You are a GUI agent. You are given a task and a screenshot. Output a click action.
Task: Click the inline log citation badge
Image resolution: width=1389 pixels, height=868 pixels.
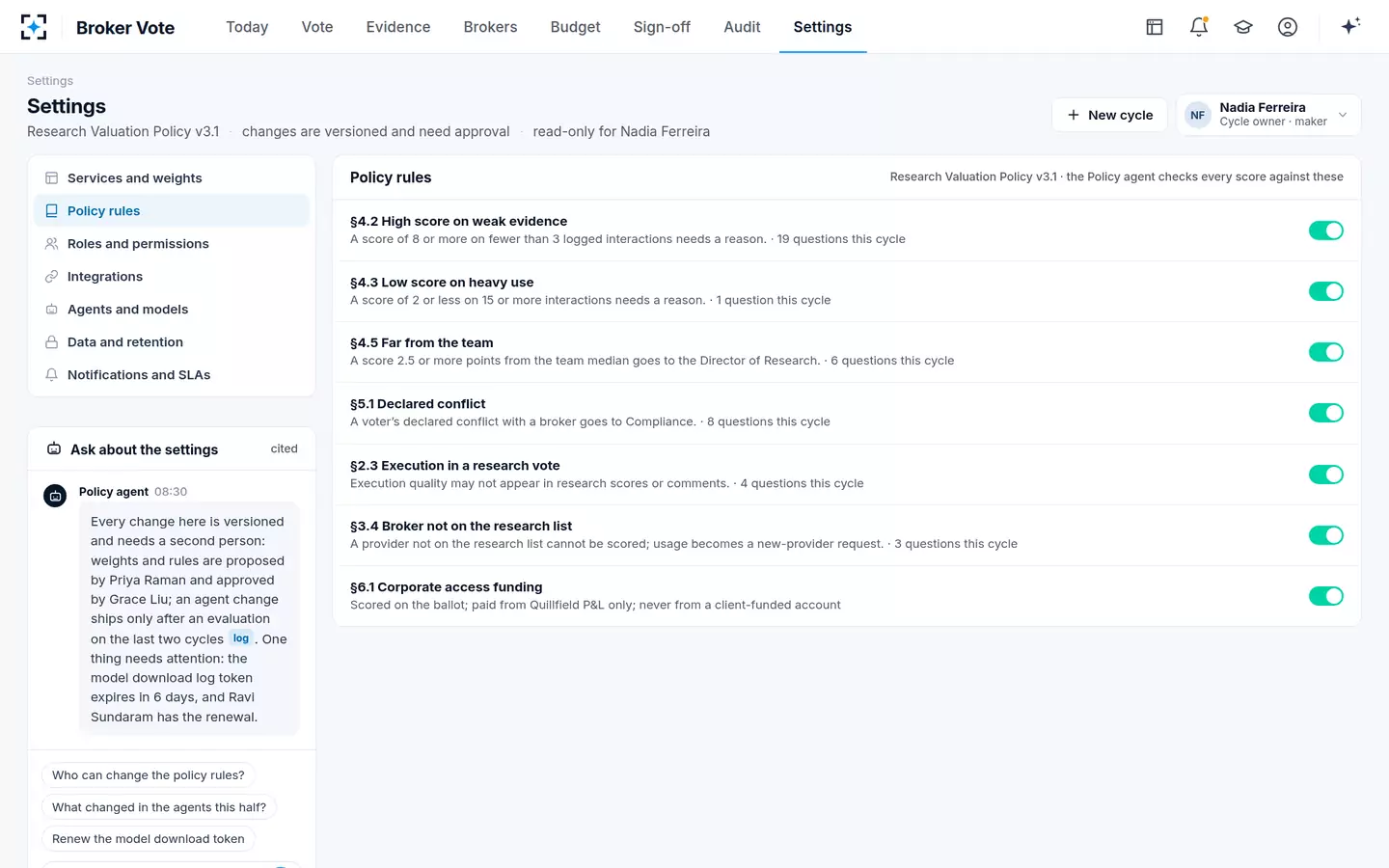(x=241, y=638)
